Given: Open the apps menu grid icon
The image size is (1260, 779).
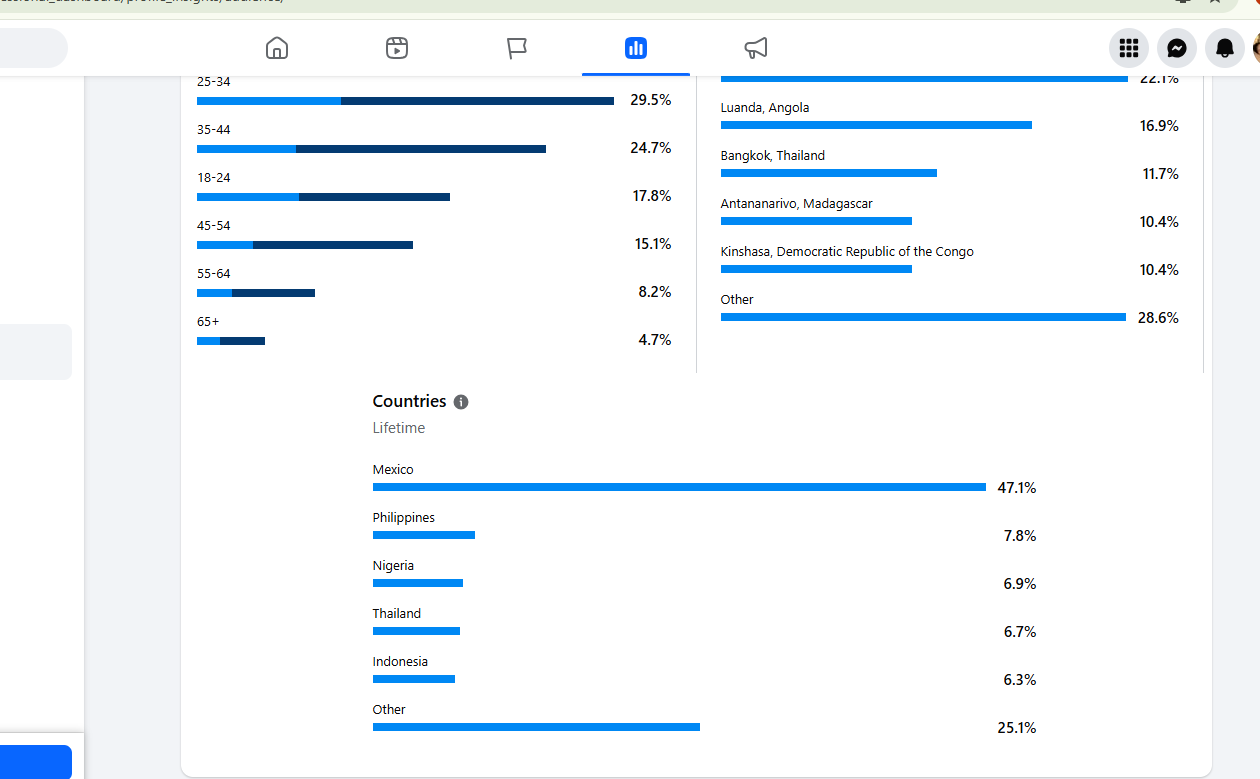Looking at the screenshot, I should [1129, 48].
